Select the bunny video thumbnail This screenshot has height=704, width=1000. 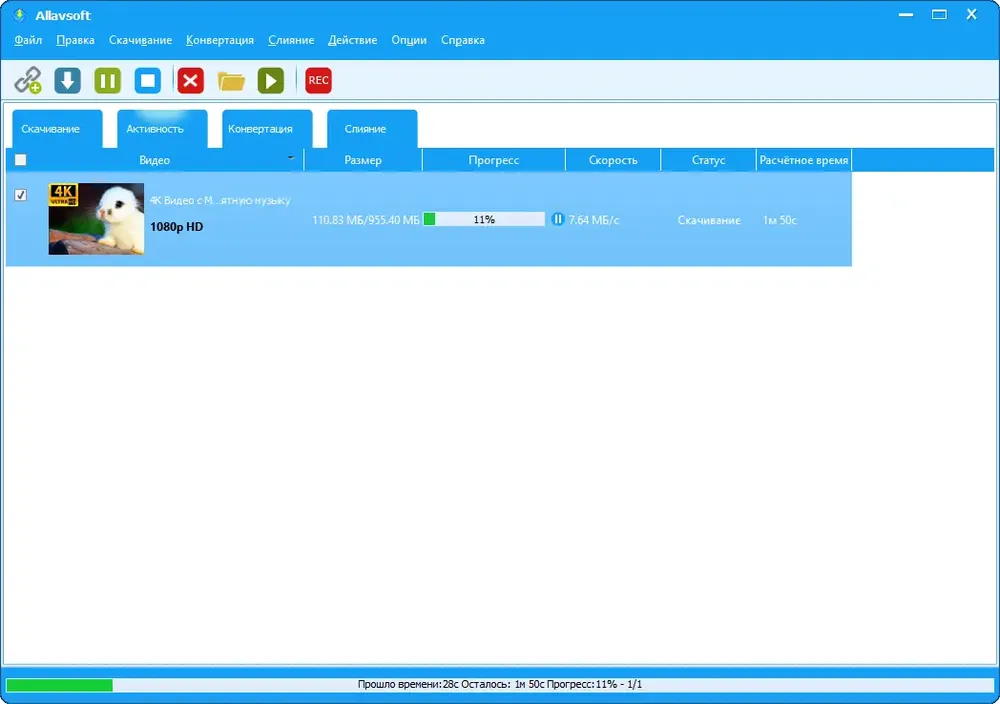pyautogui.click(x=96, y=219)
